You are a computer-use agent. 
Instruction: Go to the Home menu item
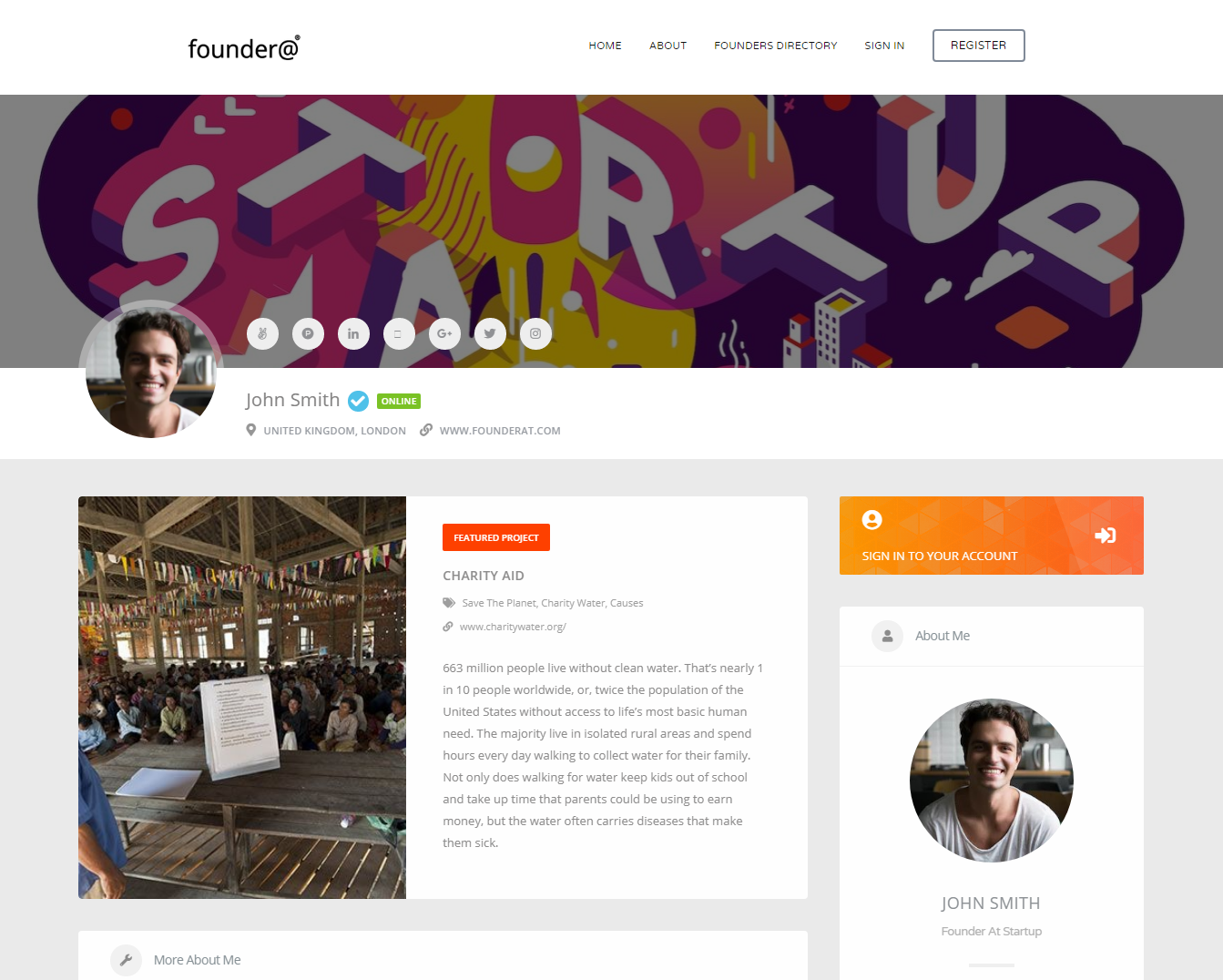606,46
